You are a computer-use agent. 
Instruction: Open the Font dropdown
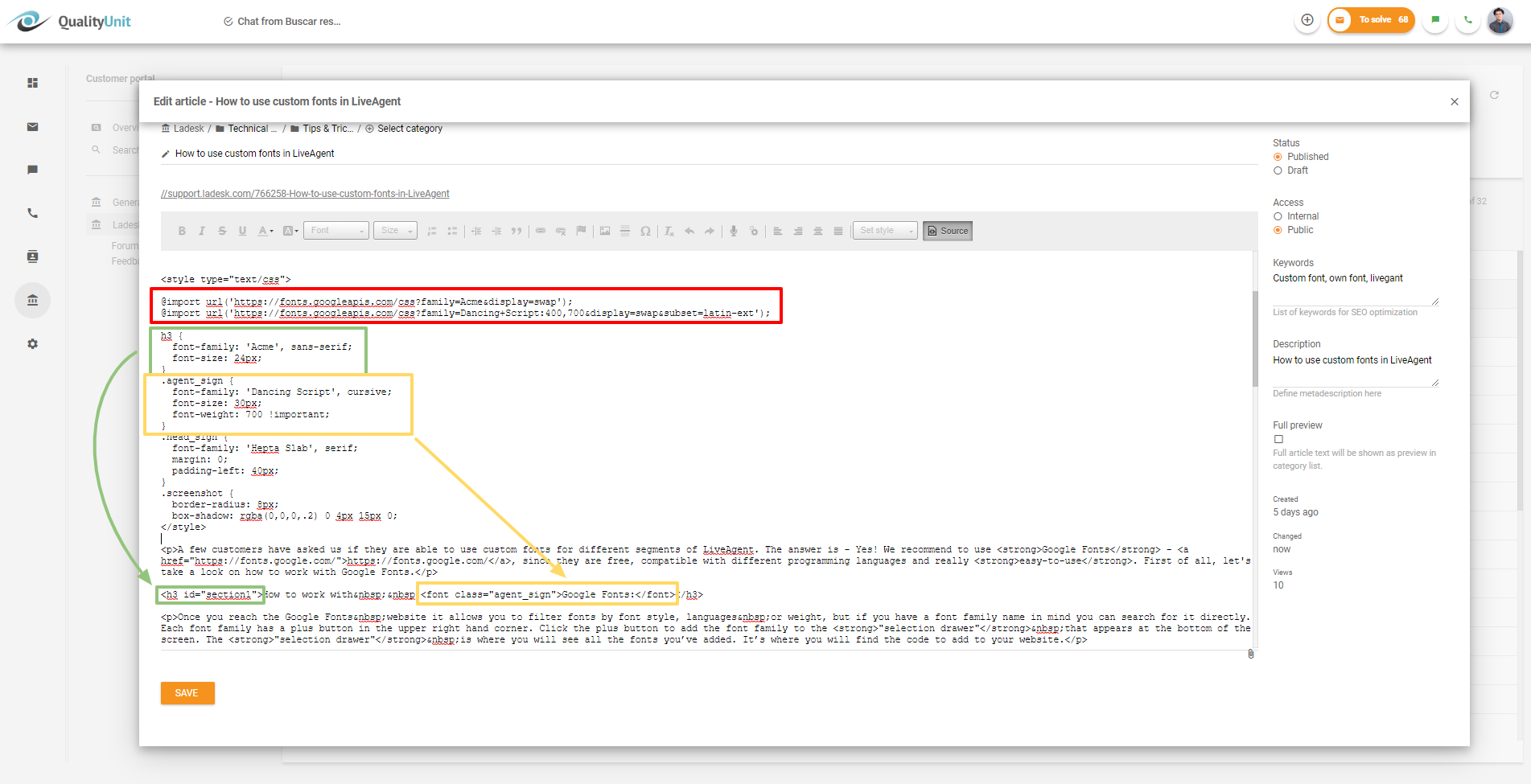337,231
